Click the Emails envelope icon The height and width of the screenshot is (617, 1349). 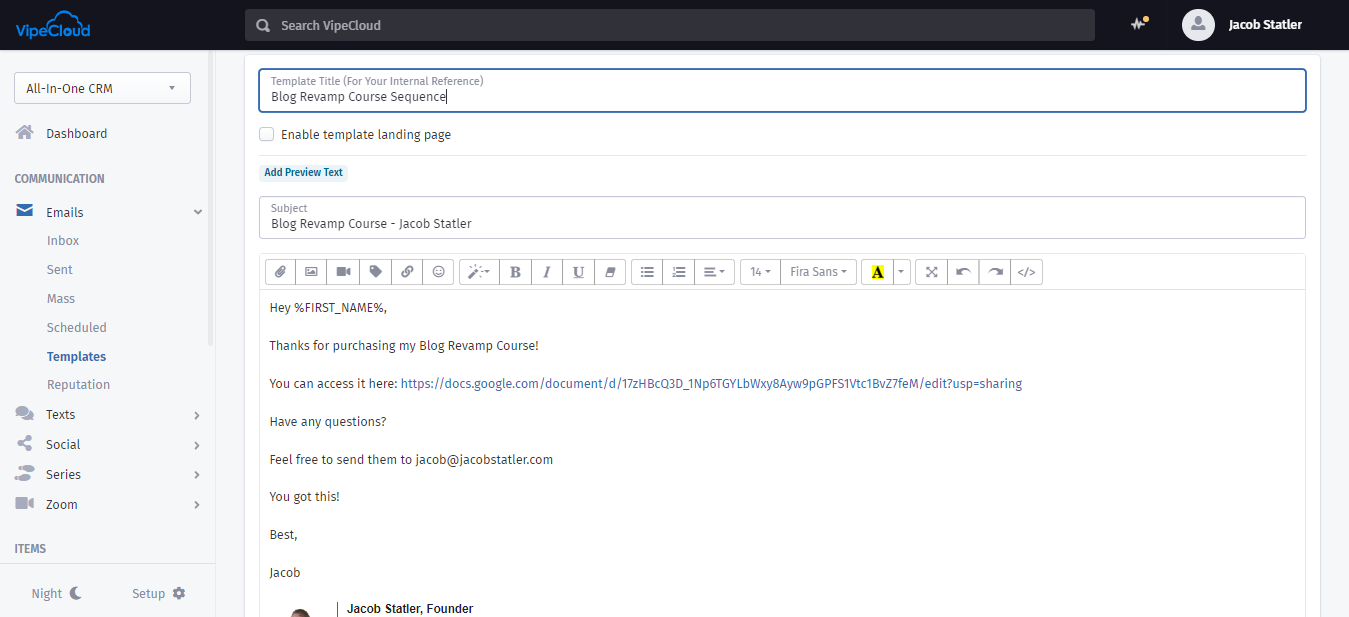(25, 211)
